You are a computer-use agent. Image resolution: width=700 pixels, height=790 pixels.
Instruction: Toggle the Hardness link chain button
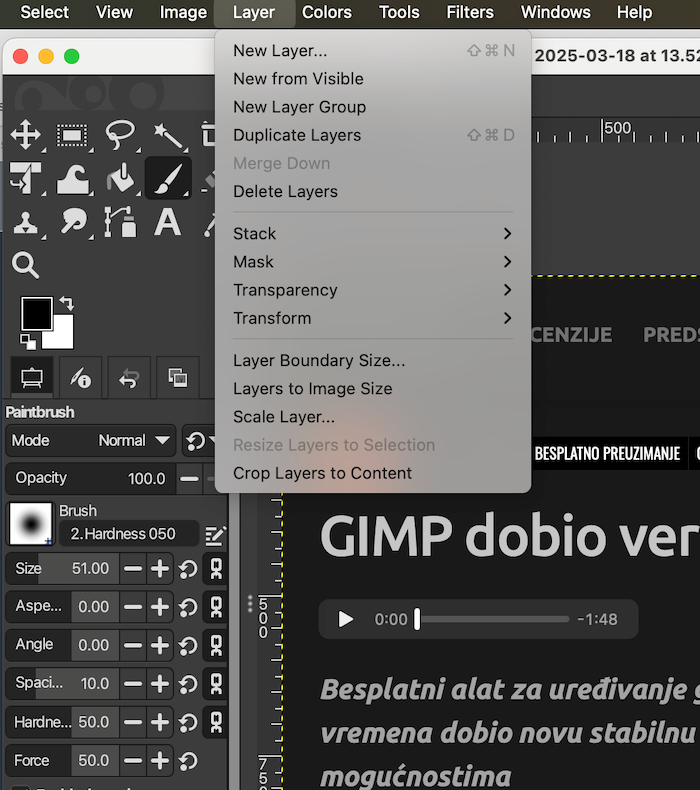[x=214, y=722]
